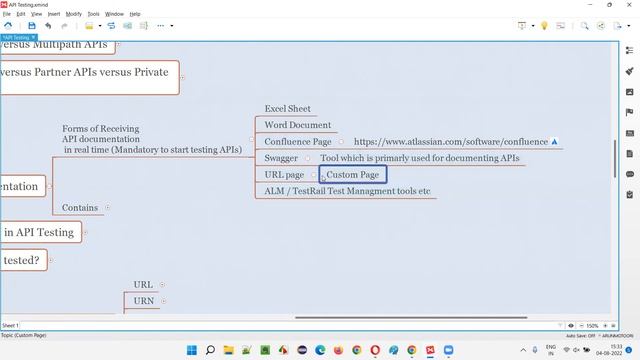Zoom in with the plus button
This screenshot has height=360, width=640.
pos(605,326)
